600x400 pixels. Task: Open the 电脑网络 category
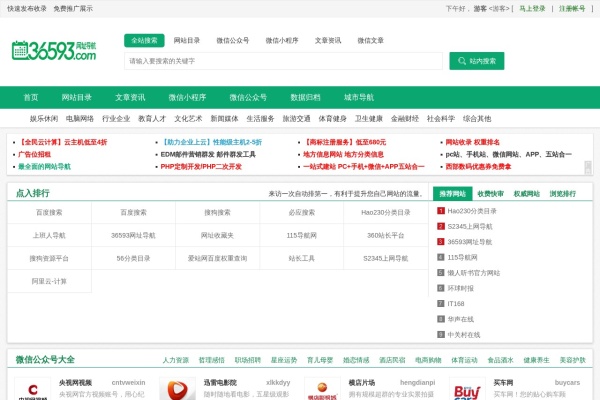point(80,119)
